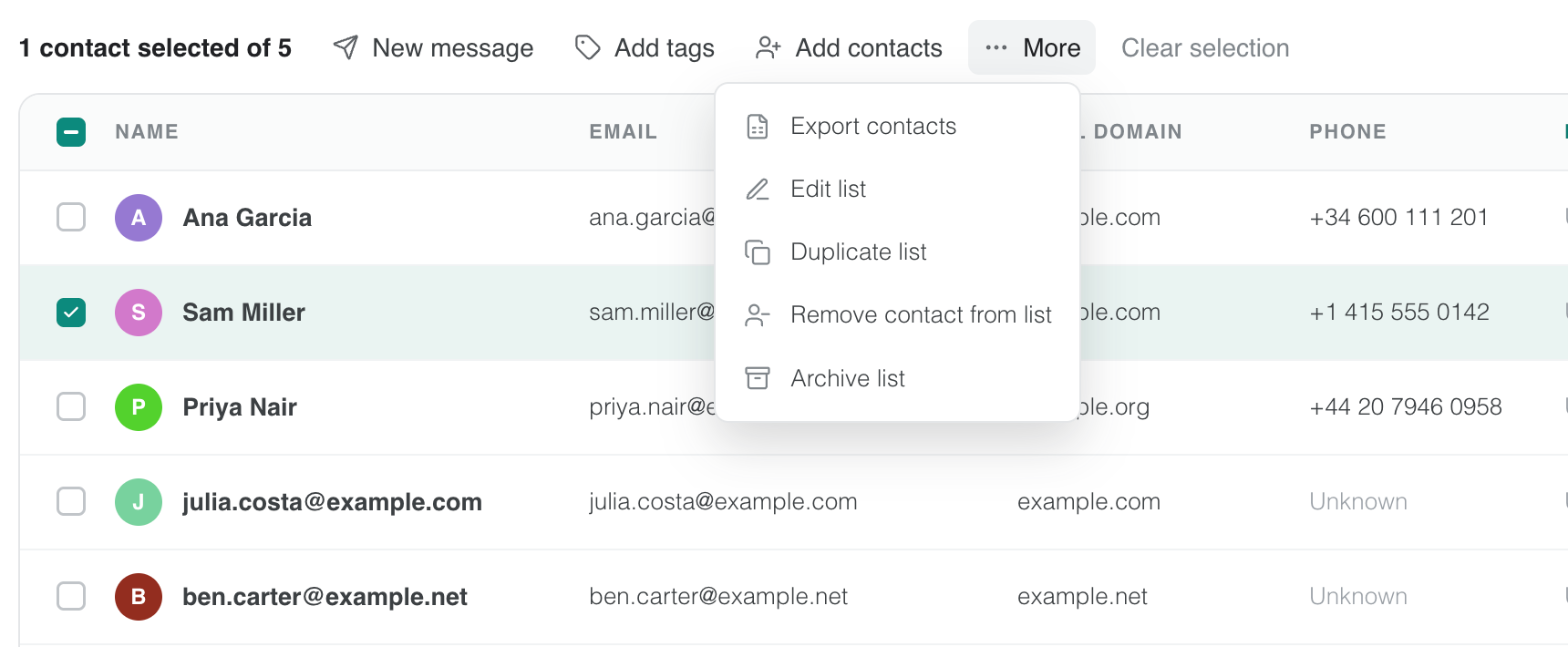The width and height of the screenshot is (1568, 647).
Task: Select the checkbox for Priya Nair
Action: point(71,407)
